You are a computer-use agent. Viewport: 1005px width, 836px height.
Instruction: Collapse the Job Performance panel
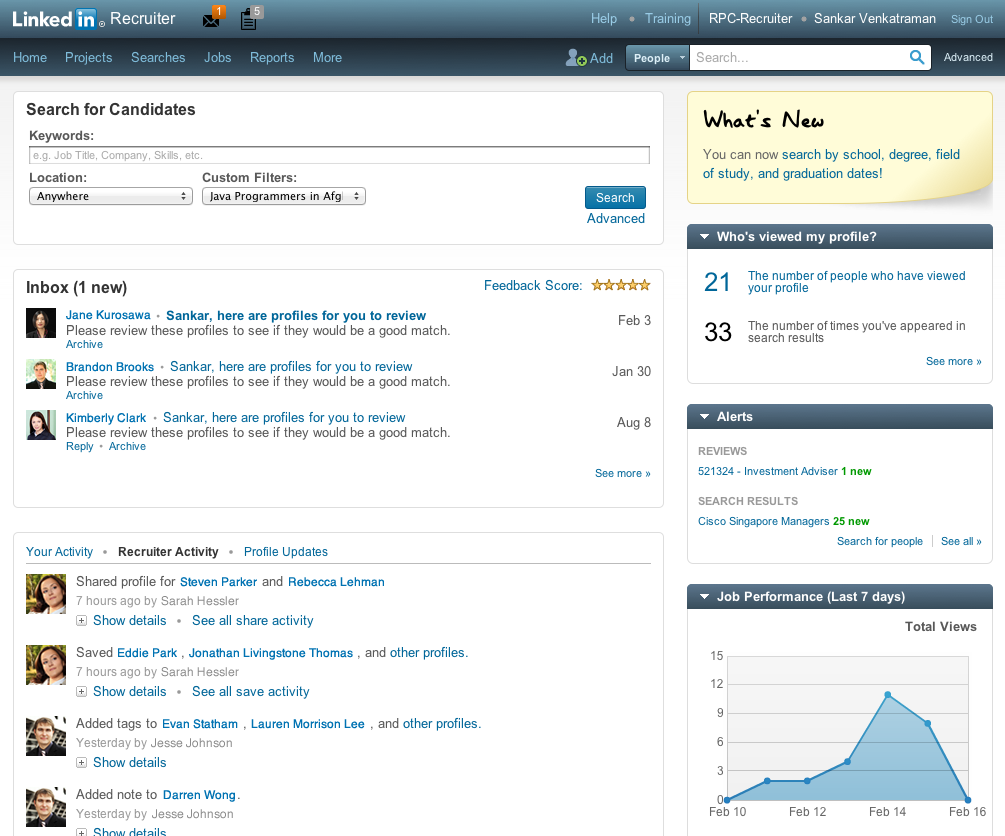703,596
